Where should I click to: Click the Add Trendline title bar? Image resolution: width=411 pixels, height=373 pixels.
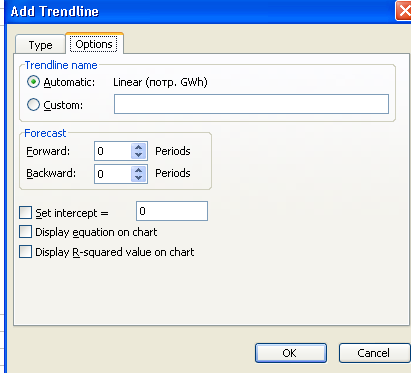[200, 12]
